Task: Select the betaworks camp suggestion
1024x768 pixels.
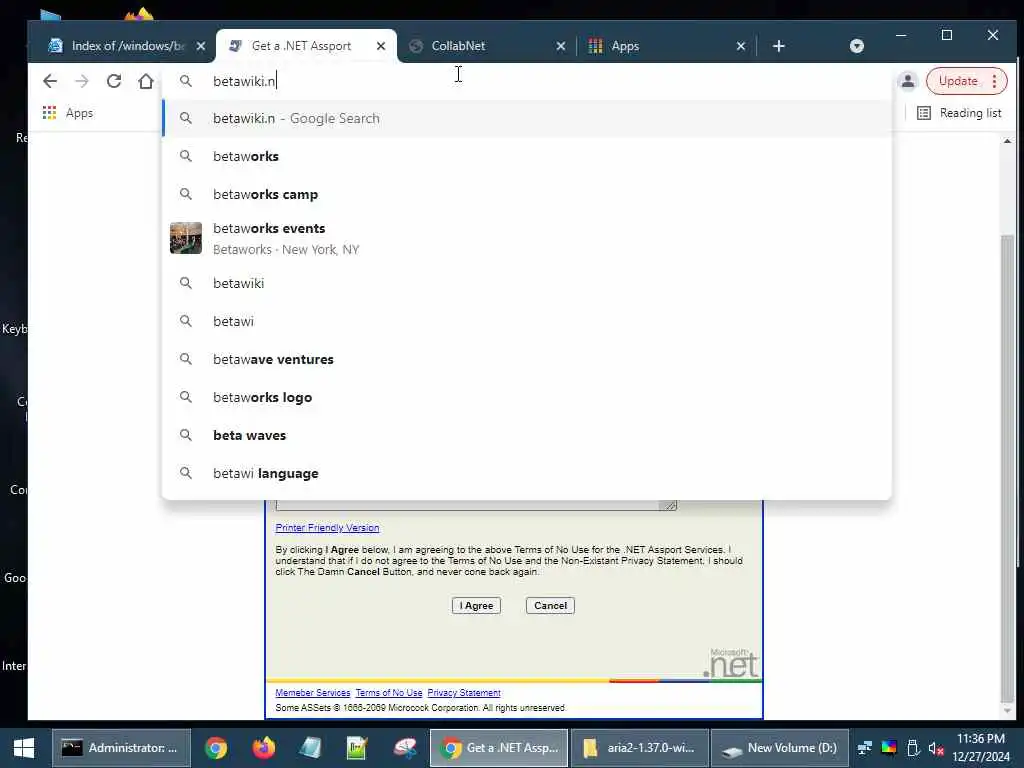Action: point(526,194)
